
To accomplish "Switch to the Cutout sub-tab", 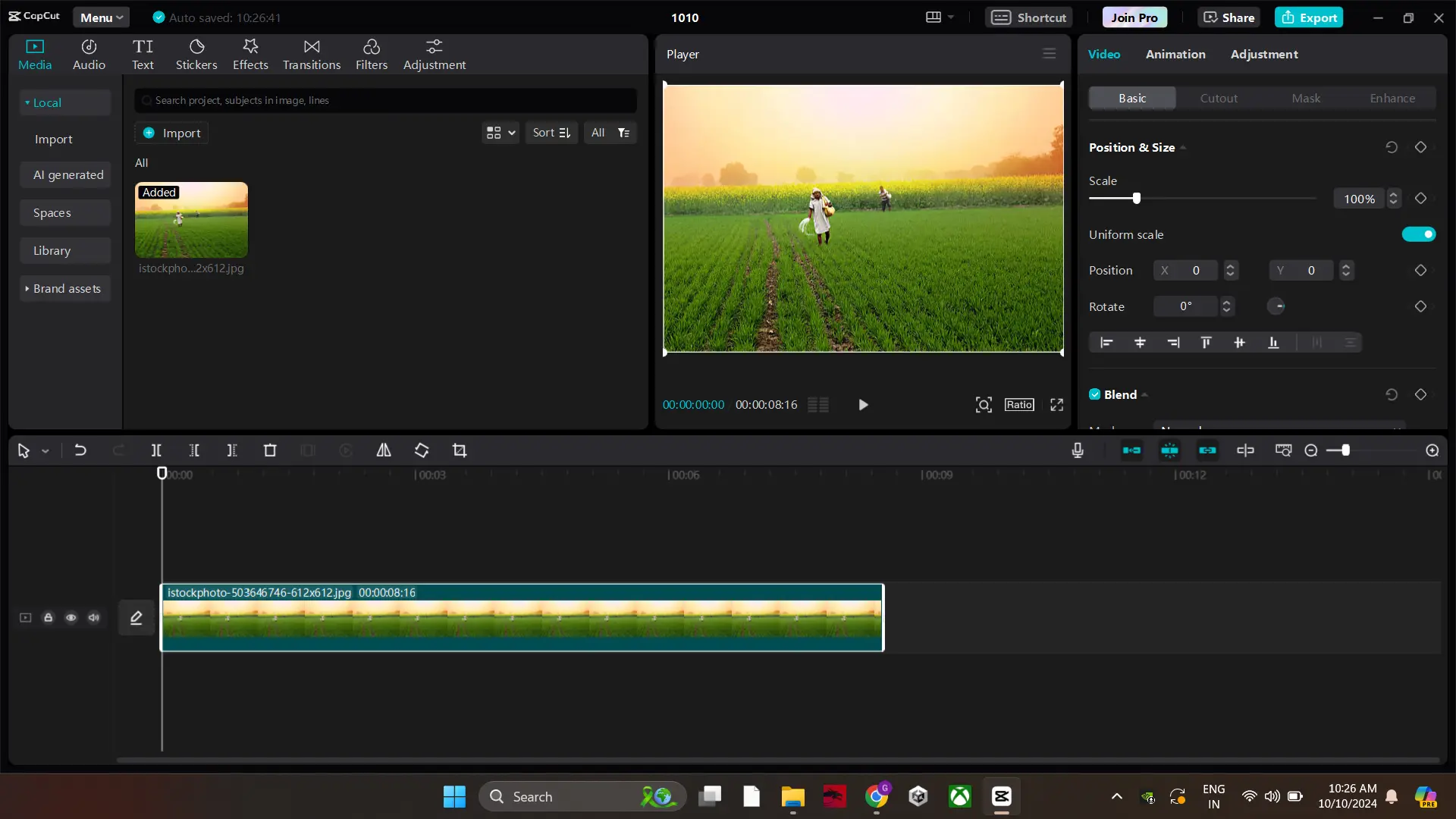I will pos(1219,99).
